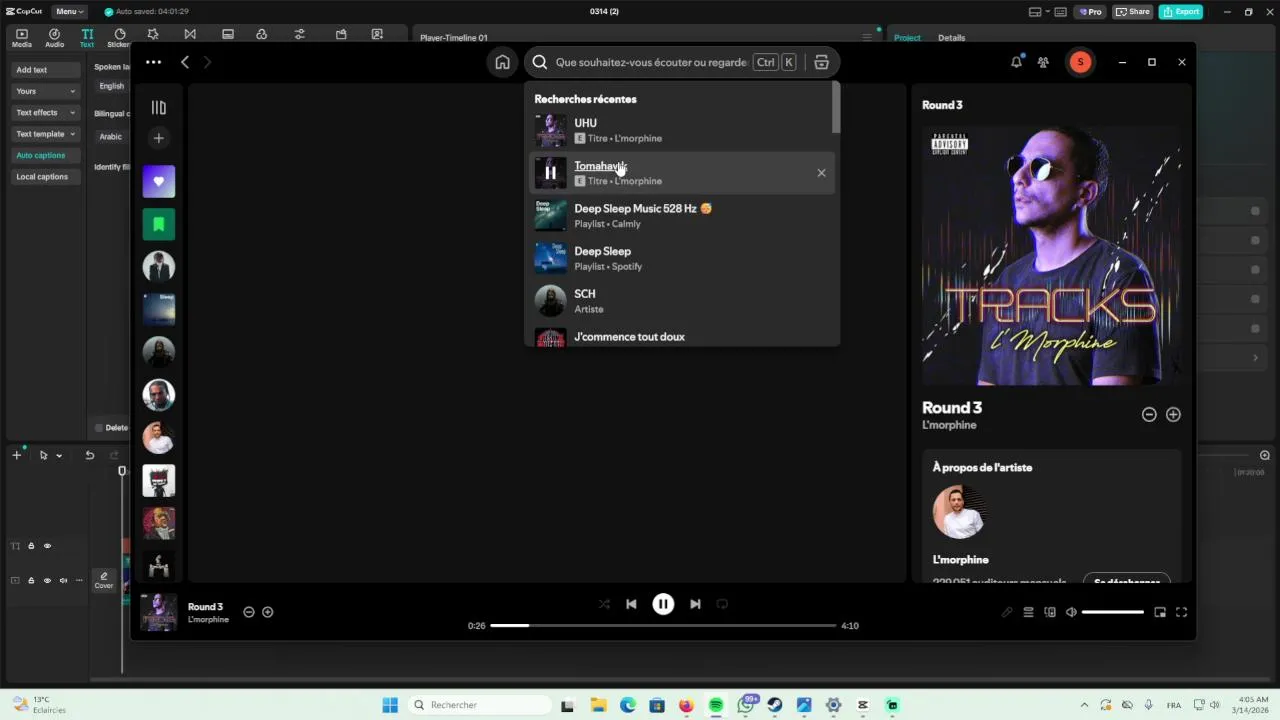Skip to previous track
1280x720 pixels.
click(631, 604)
